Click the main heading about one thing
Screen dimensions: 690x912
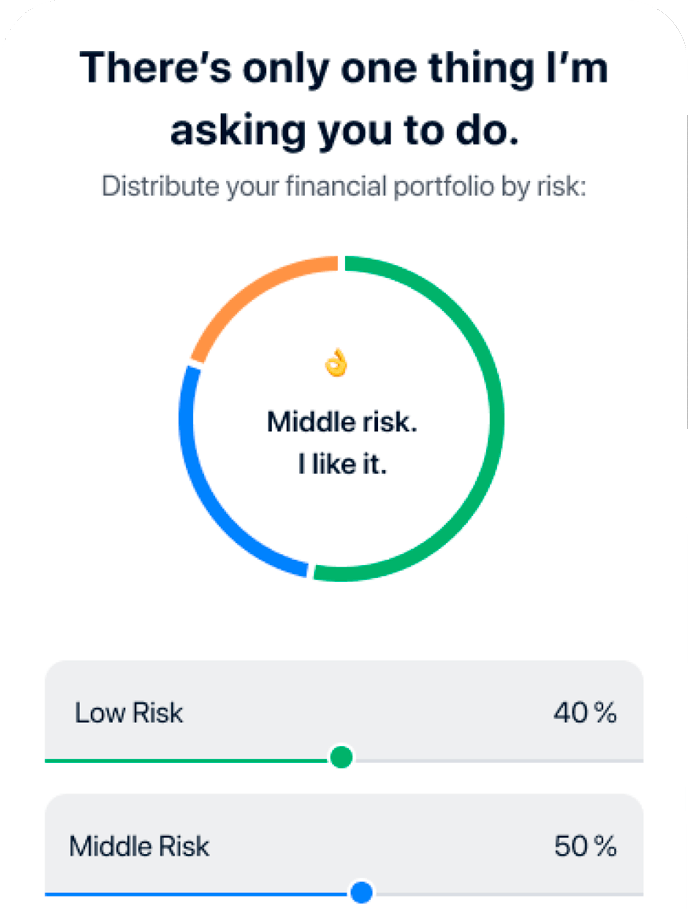click(x=344, y=99)
